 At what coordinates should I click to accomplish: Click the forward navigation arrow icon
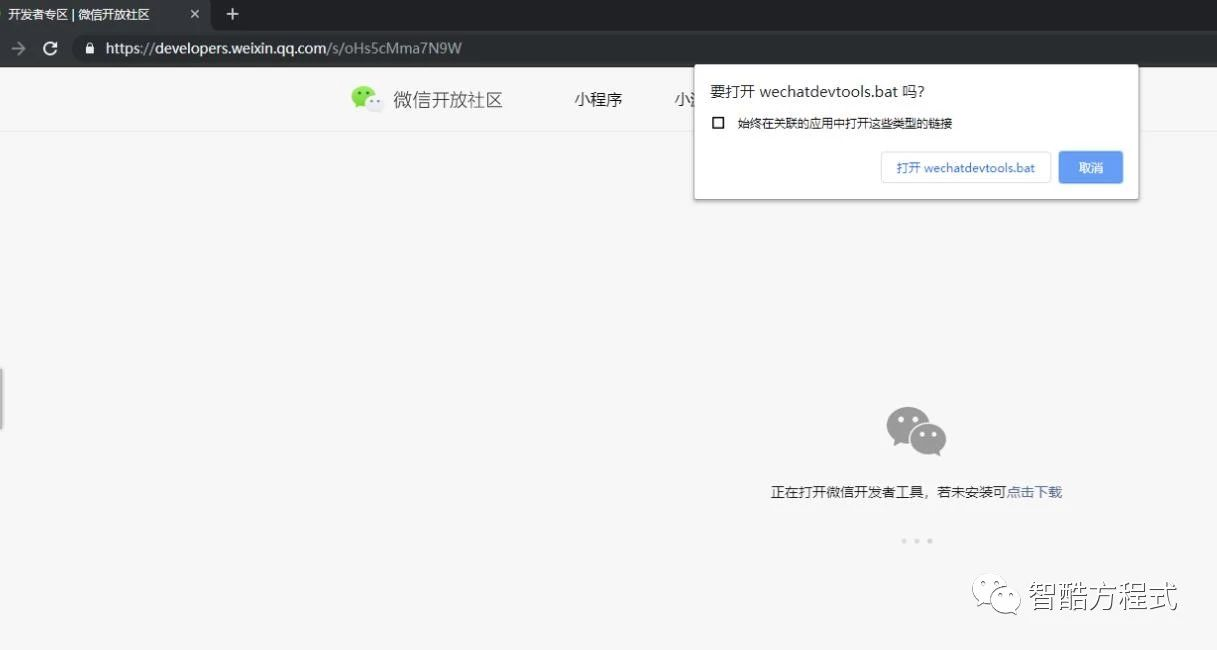click(18, 47)
